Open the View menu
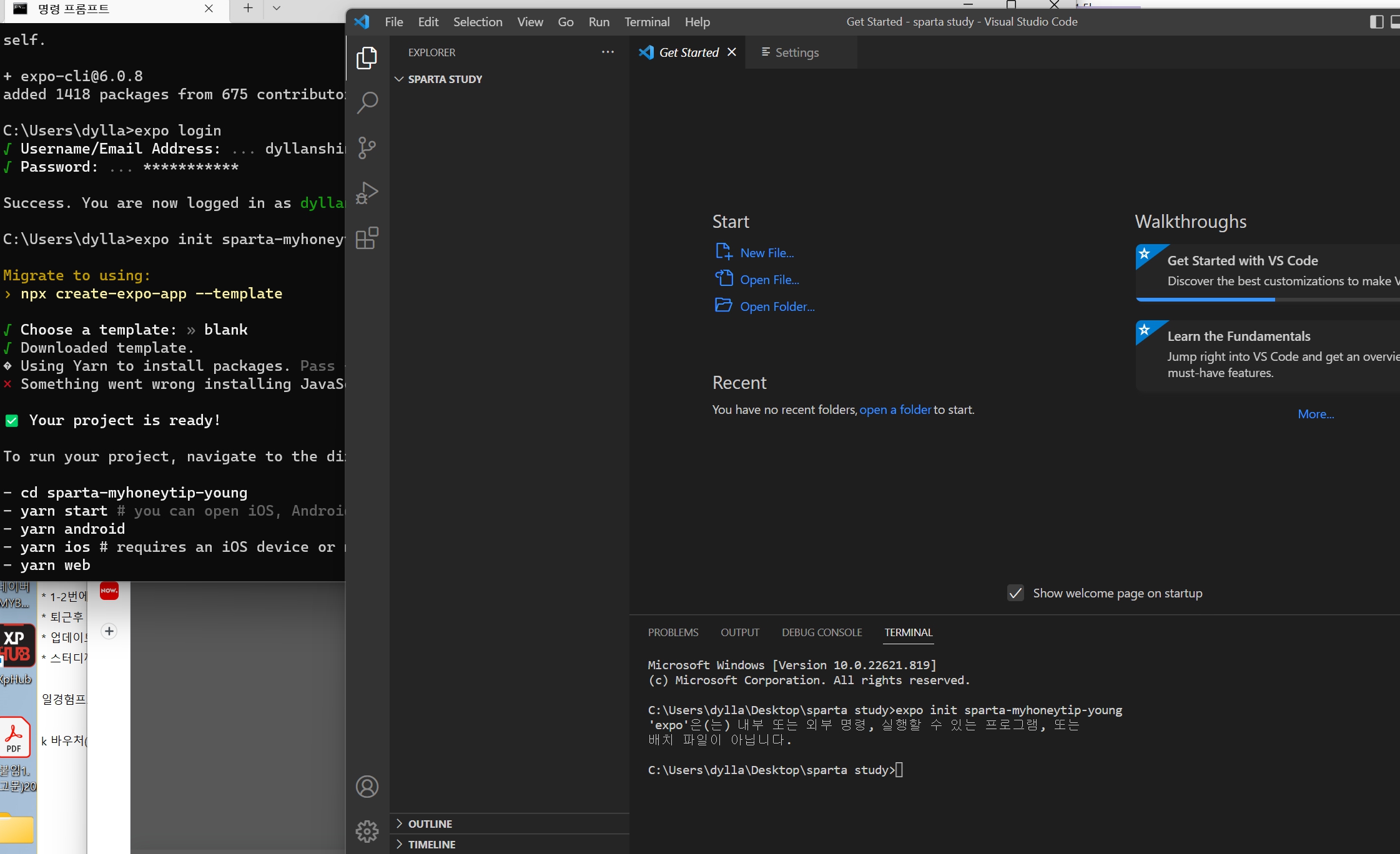Viewport: 1400px width, 854px height. point(530,22)
